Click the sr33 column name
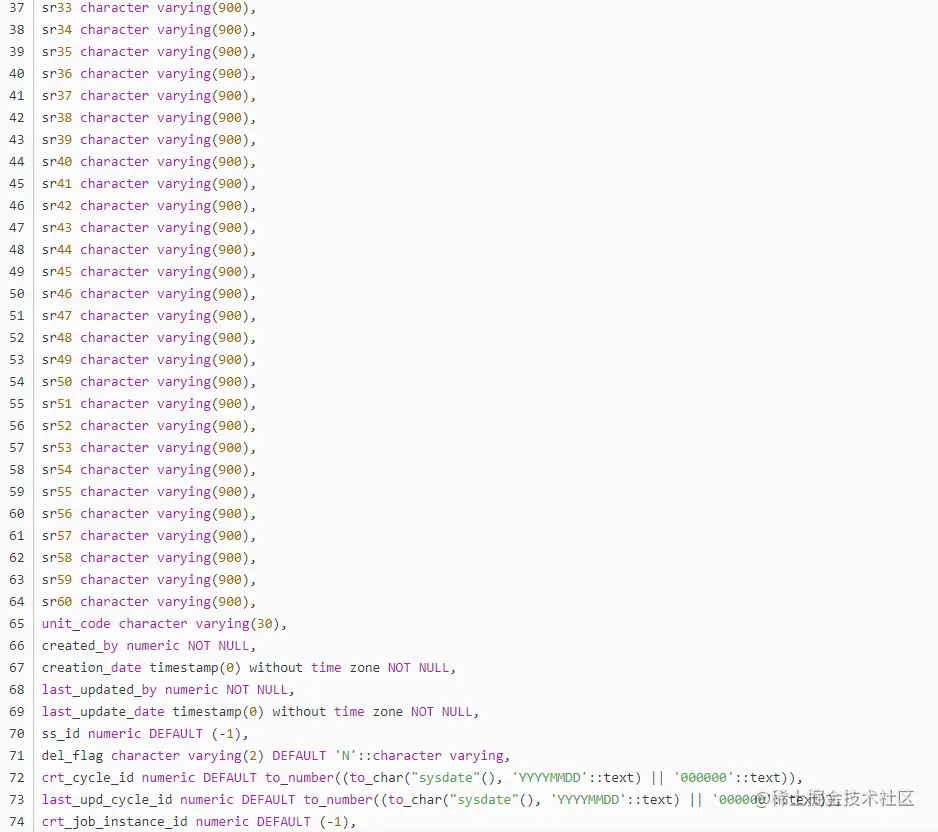The height and width of the screenshot is (832, 938). [57, 8]
